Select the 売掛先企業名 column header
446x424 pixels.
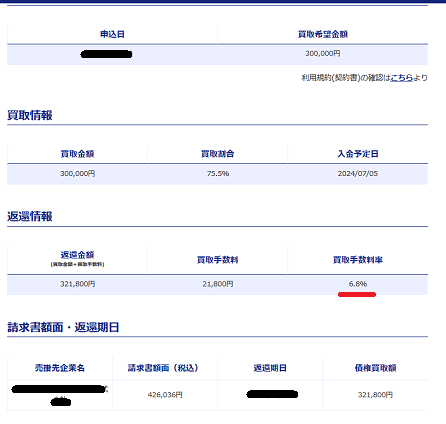(60, 368)
